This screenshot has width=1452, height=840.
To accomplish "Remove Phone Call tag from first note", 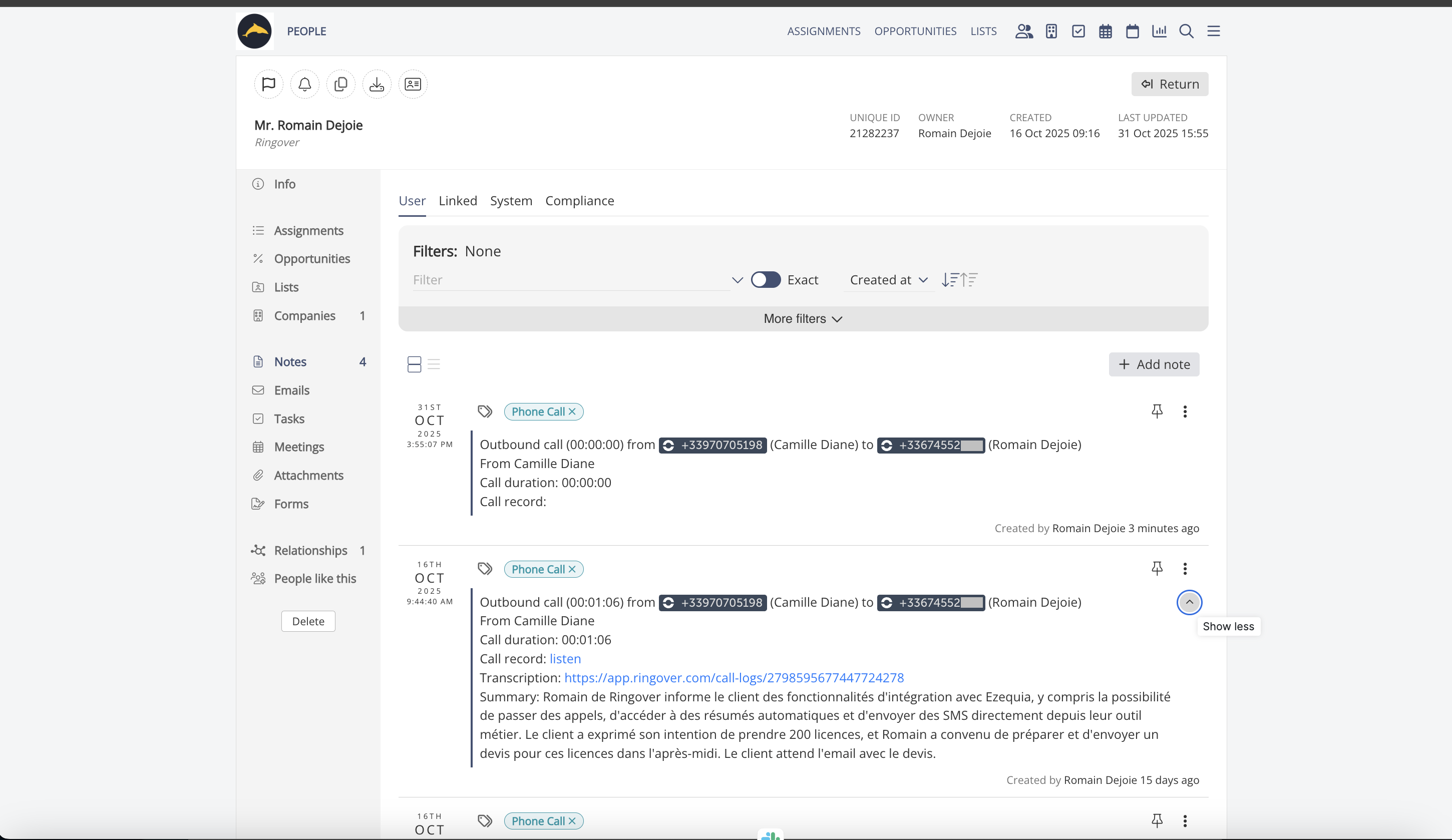I will tap(572, 411).
